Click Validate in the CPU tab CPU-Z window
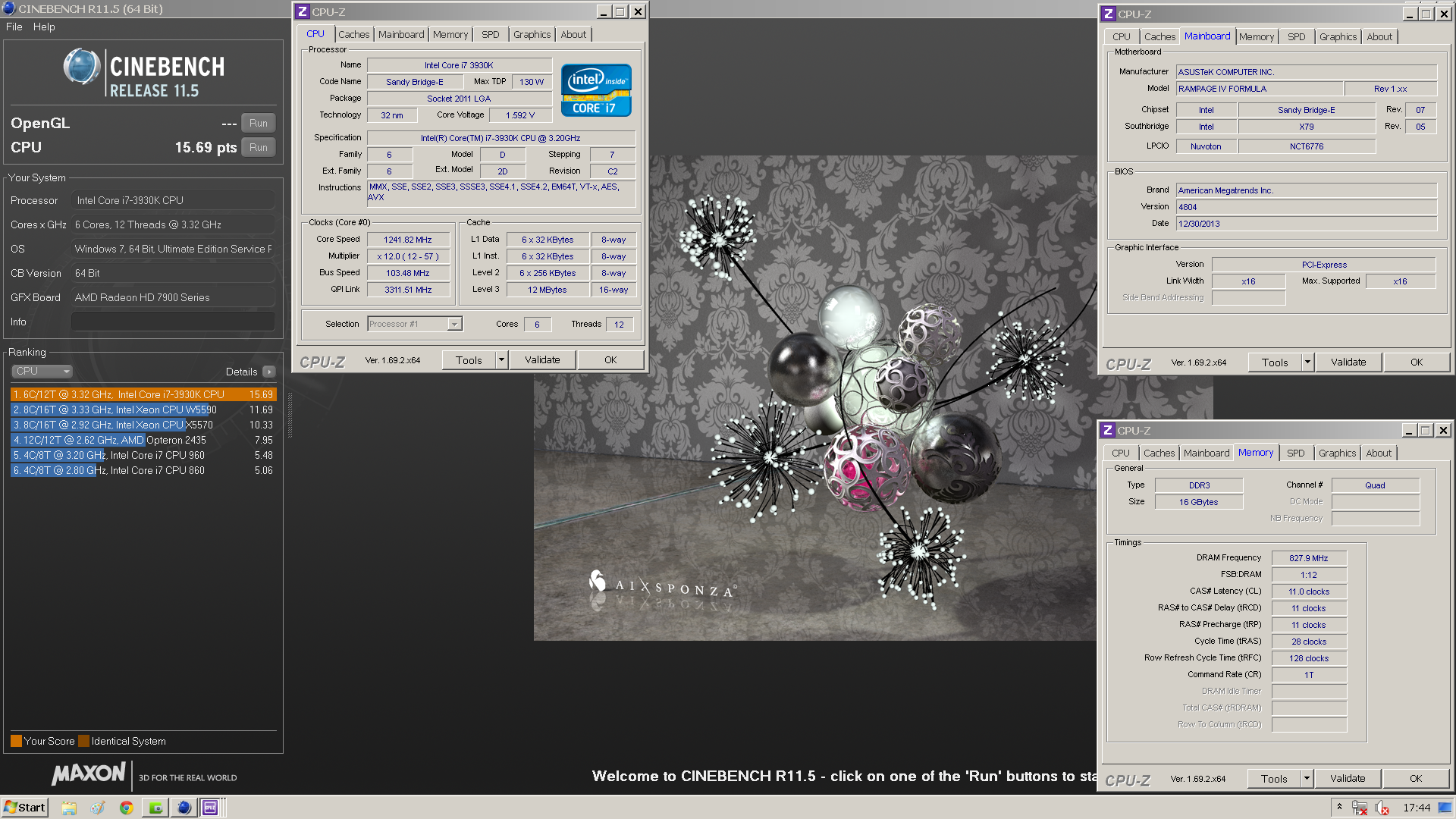 [542, 360]
